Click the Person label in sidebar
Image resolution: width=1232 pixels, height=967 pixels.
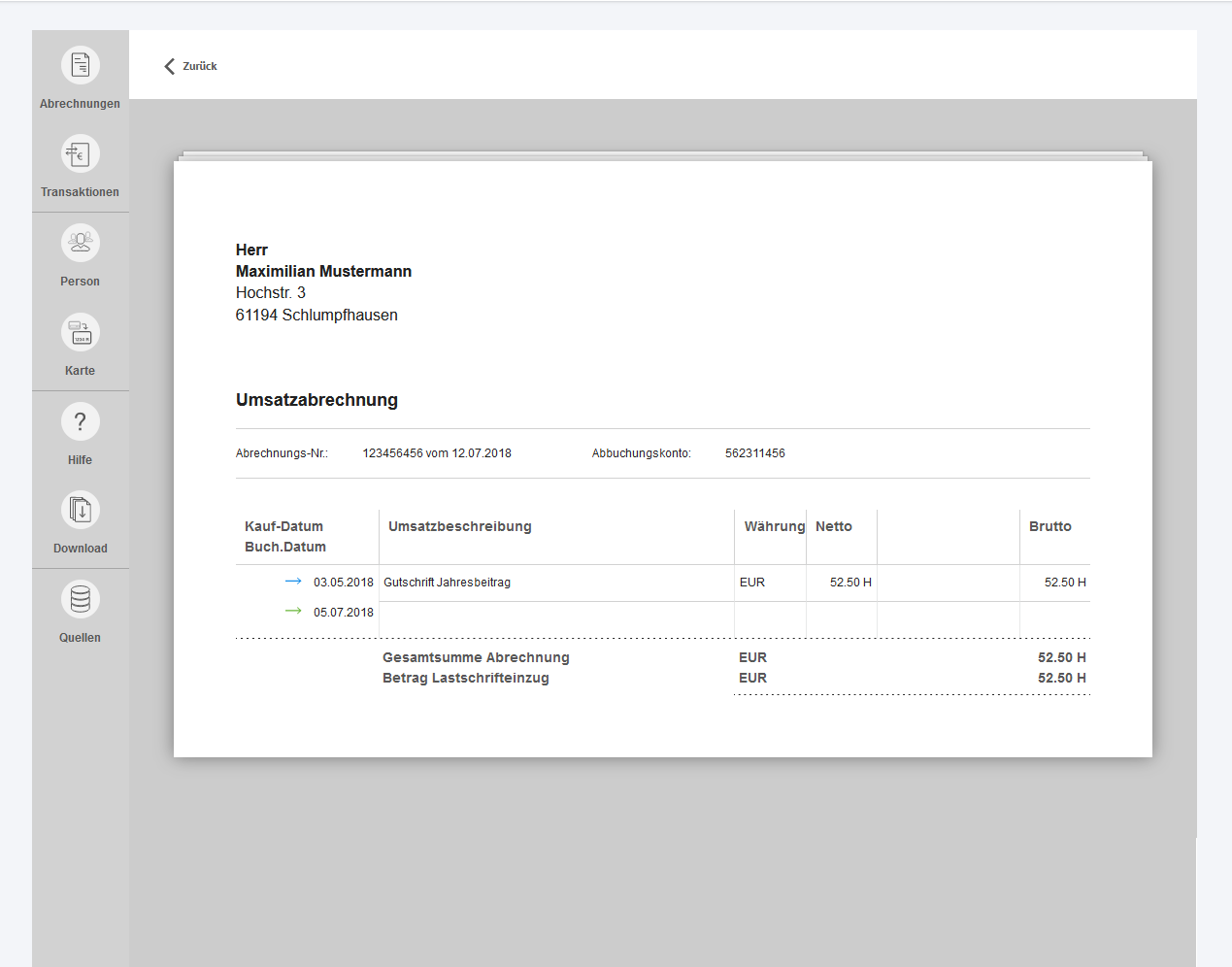[81, 282]
